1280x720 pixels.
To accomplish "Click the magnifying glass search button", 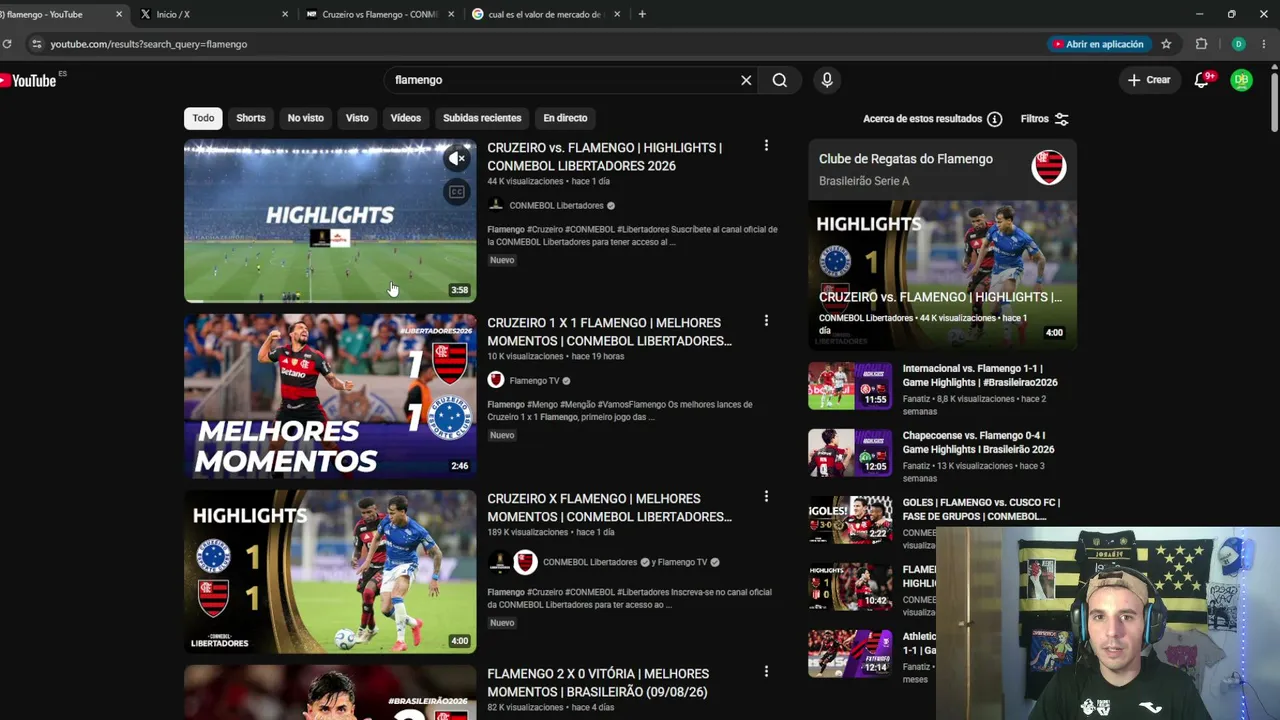I will (x=780, y=80).
